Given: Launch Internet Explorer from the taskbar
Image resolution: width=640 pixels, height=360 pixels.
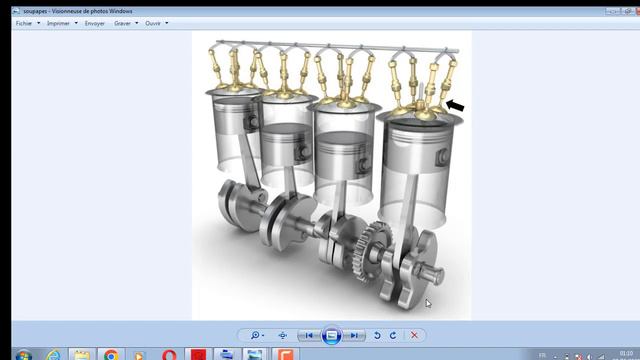Looking at the screenshot, I should (x=53, y=355).
